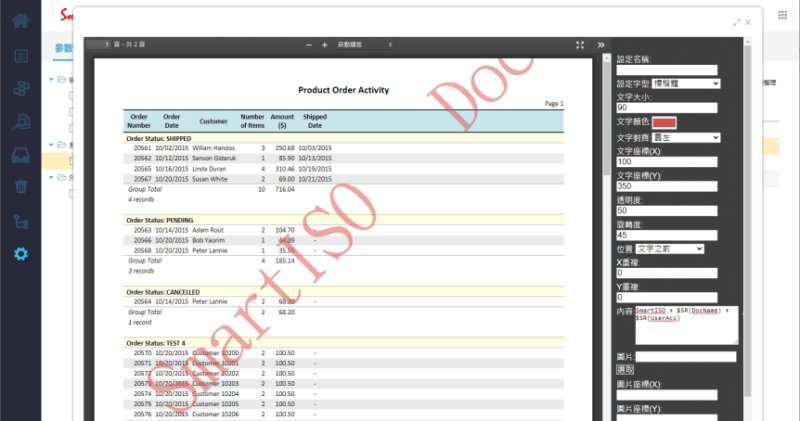The image size is (800, 421).
Task: Click 'Order Status: SHIPPED' group header
Action: [159, 138]
